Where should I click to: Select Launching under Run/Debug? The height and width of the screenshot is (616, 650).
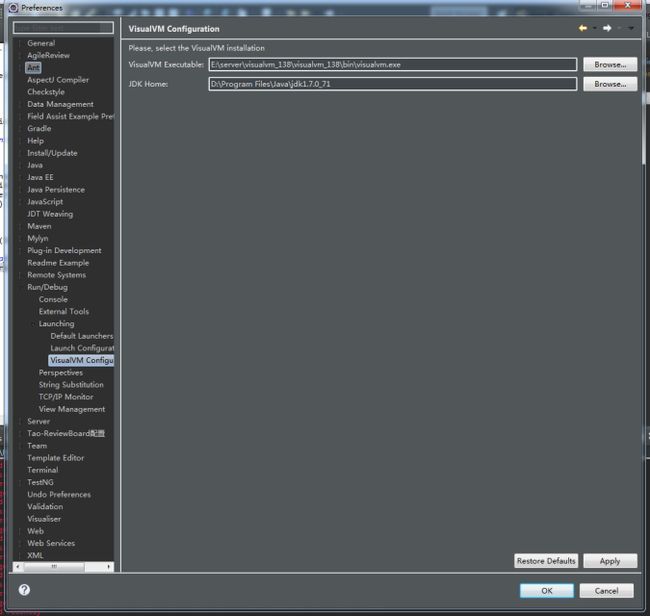[56, 324]
